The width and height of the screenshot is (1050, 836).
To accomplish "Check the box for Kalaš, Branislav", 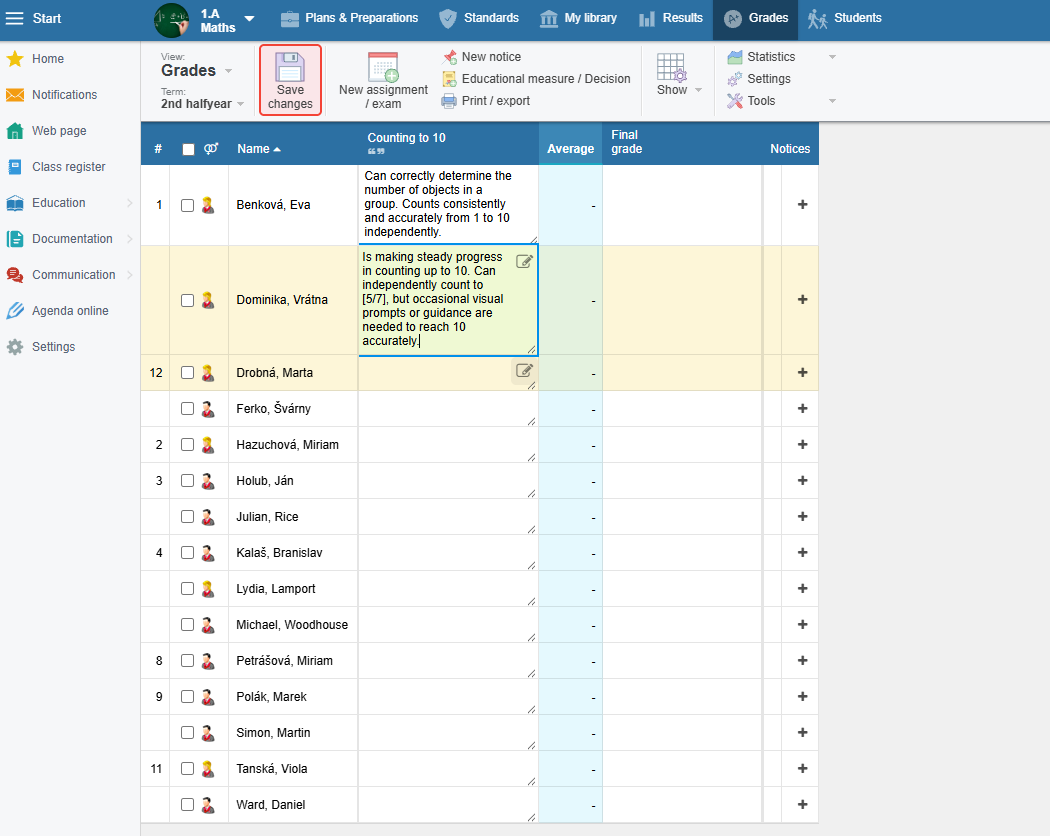I will [x=188, y=553].
